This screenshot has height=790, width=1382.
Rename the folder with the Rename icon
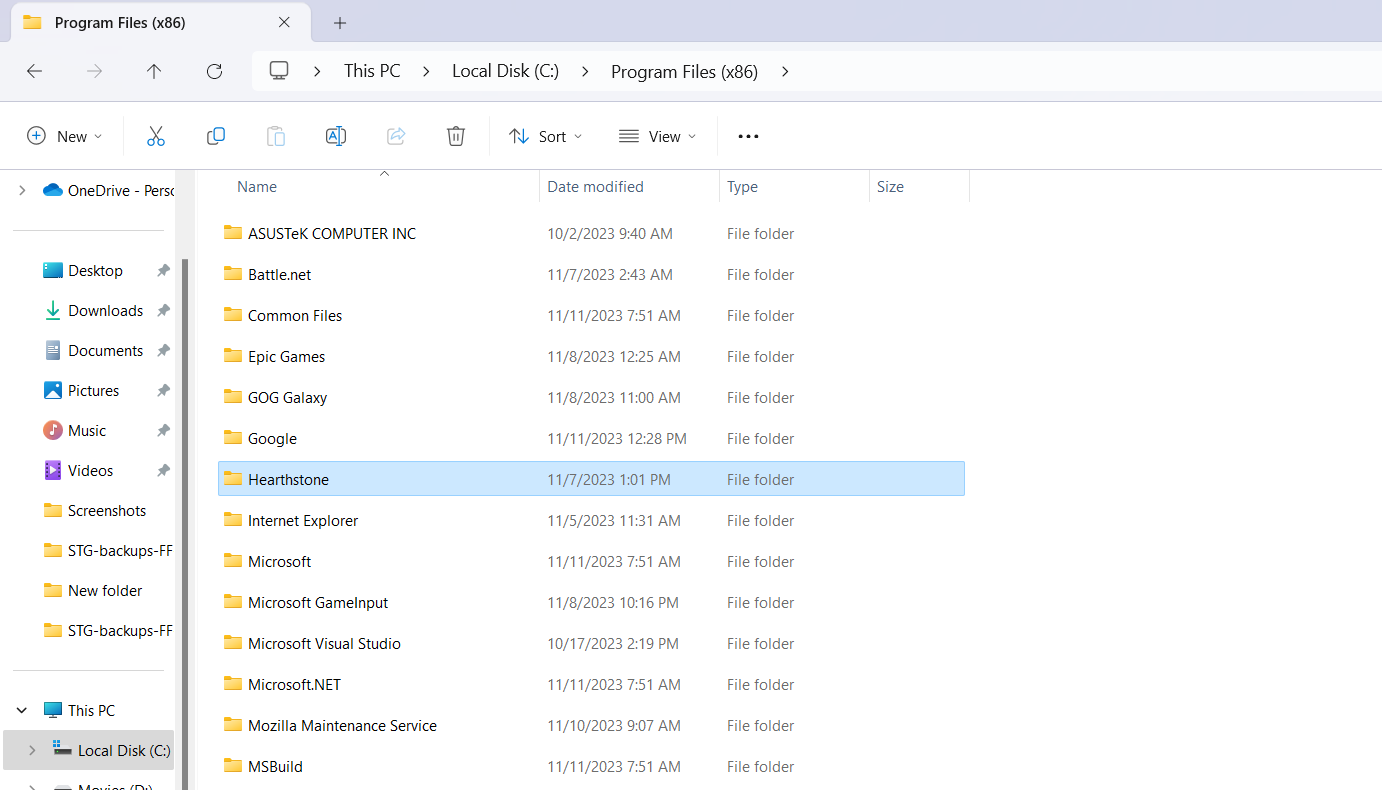point(335,135)
